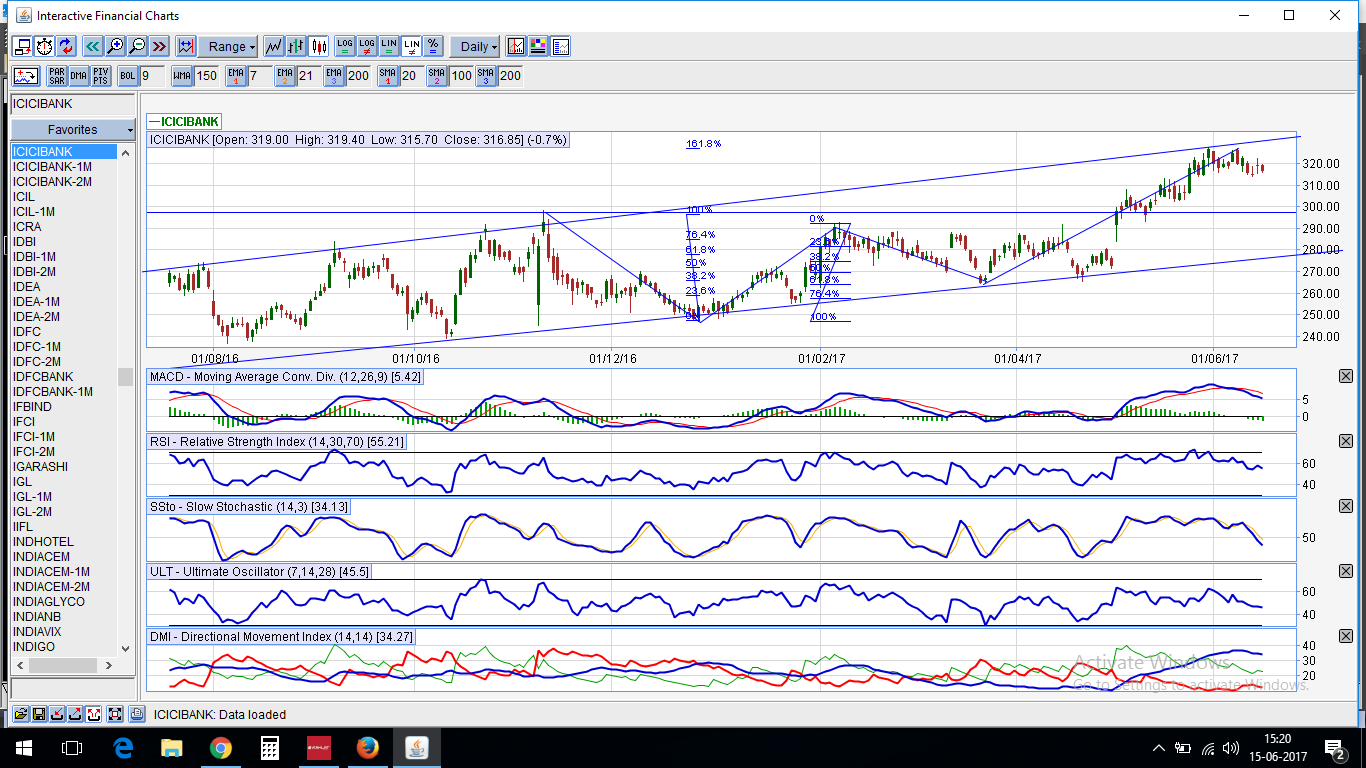Viewport: 1366px width, 768px height.
Task: Click the scroll back double-left arrows
Action: pyautogui.click(x=93, y=46)
